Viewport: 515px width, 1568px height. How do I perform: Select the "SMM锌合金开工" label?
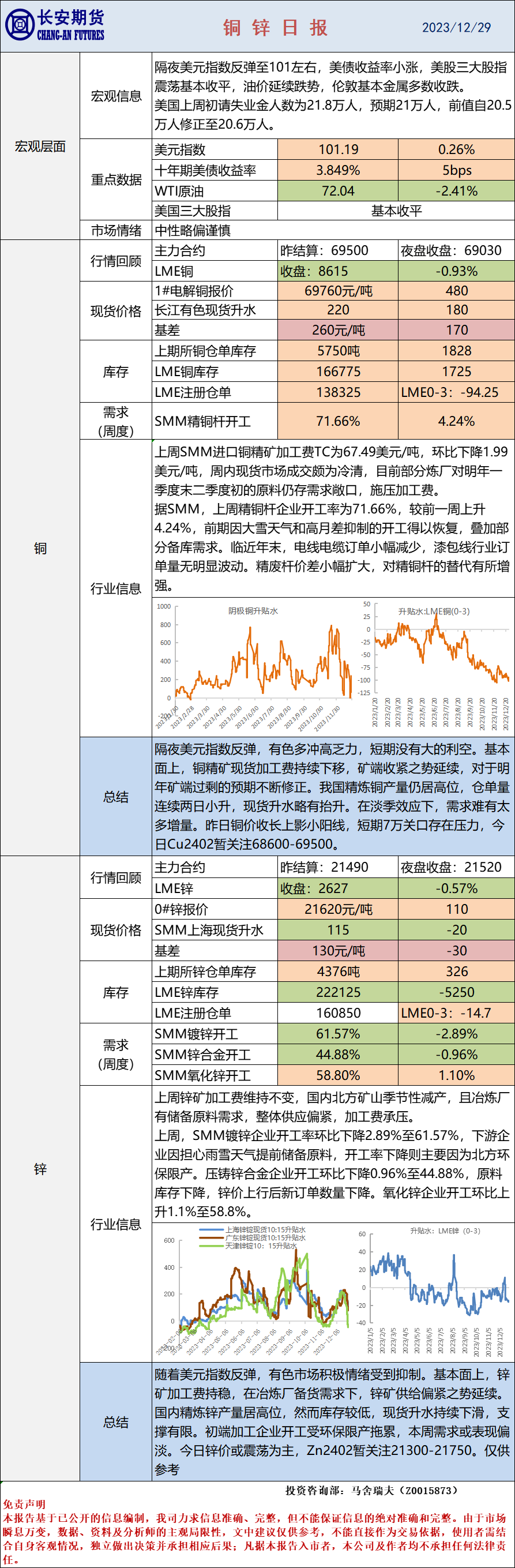coord(215,1054)
